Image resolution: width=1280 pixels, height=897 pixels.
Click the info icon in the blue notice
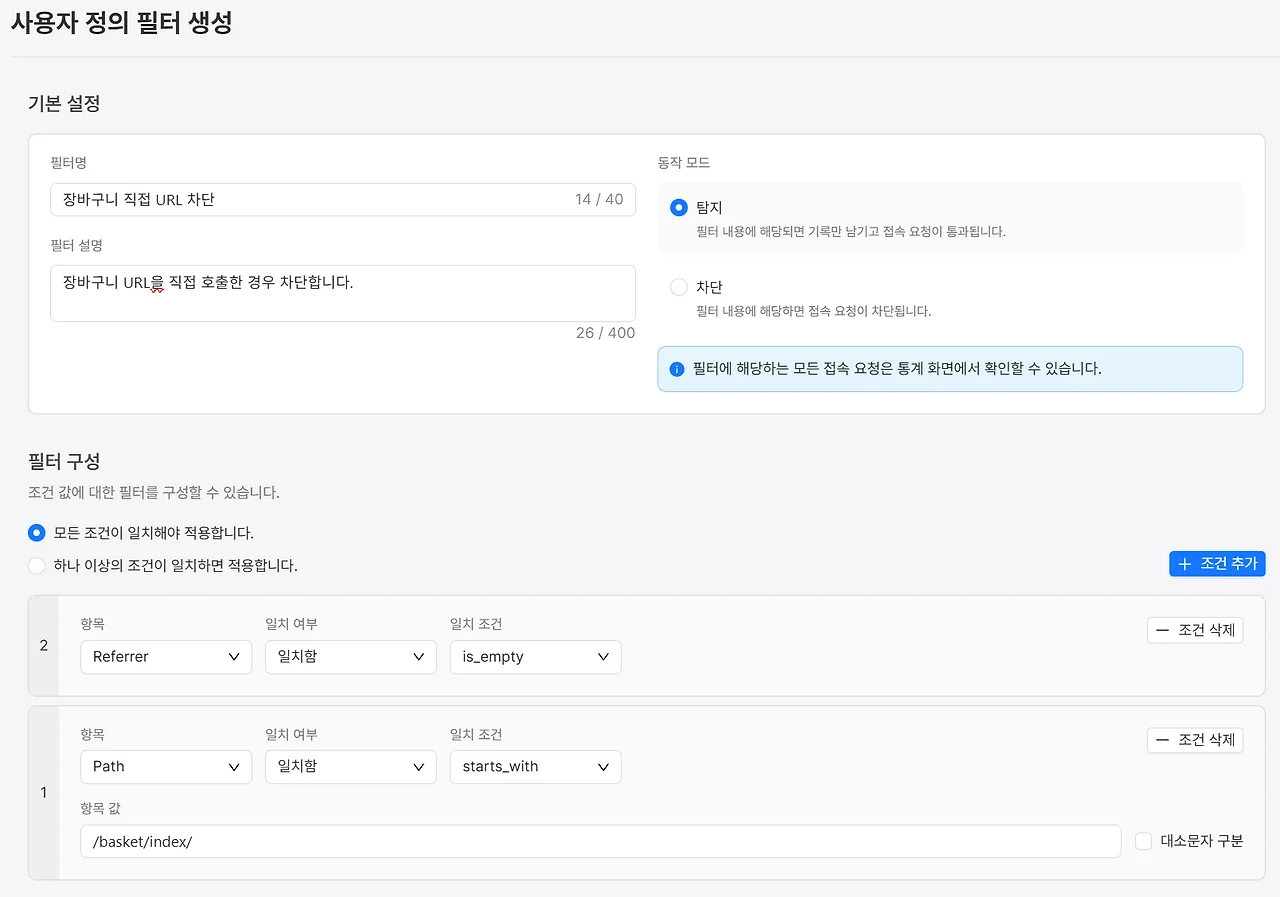click(x=675, y=369)
